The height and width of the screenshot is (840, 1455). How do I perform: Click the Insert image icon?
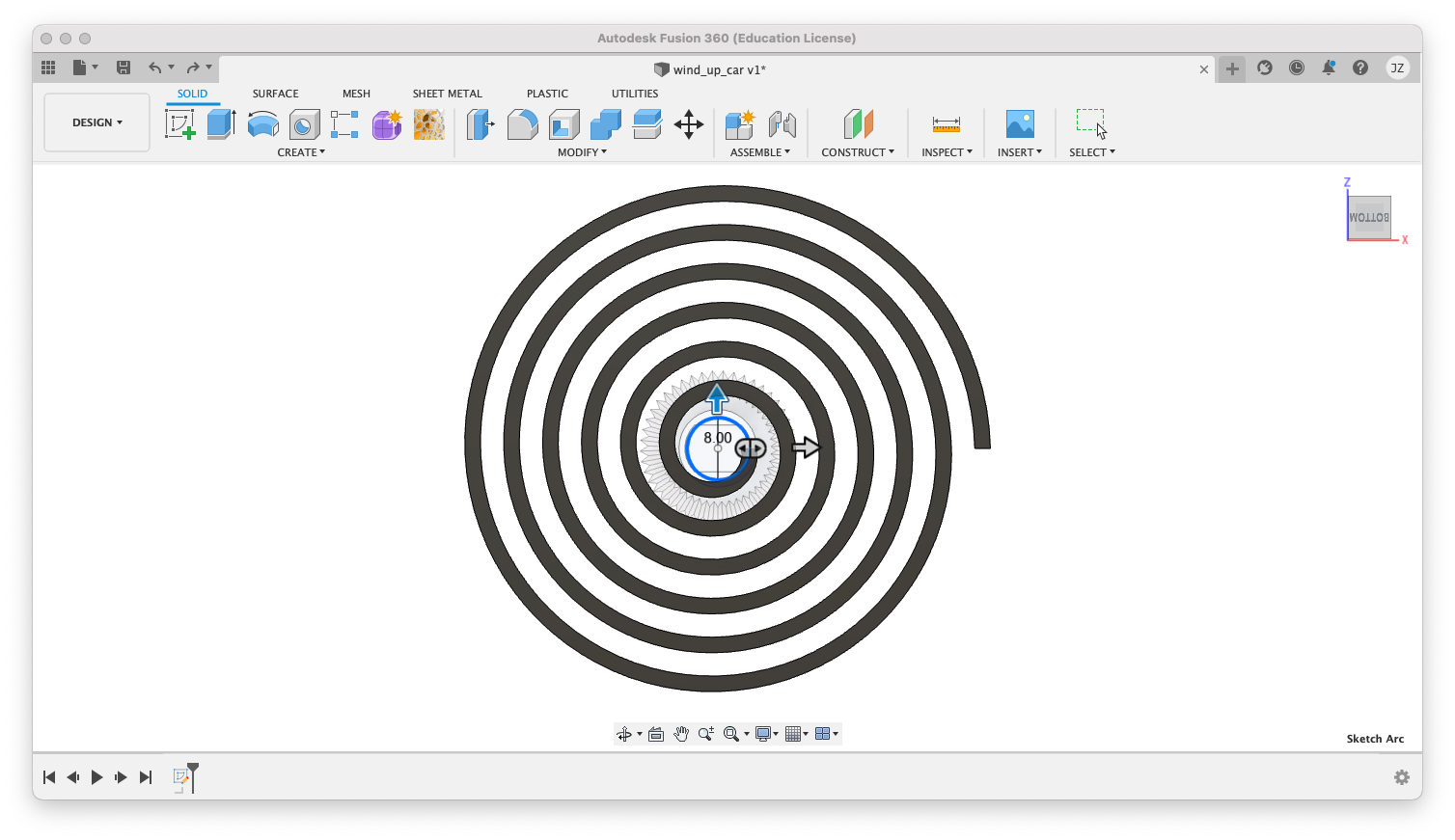[x=1019, y=124]
